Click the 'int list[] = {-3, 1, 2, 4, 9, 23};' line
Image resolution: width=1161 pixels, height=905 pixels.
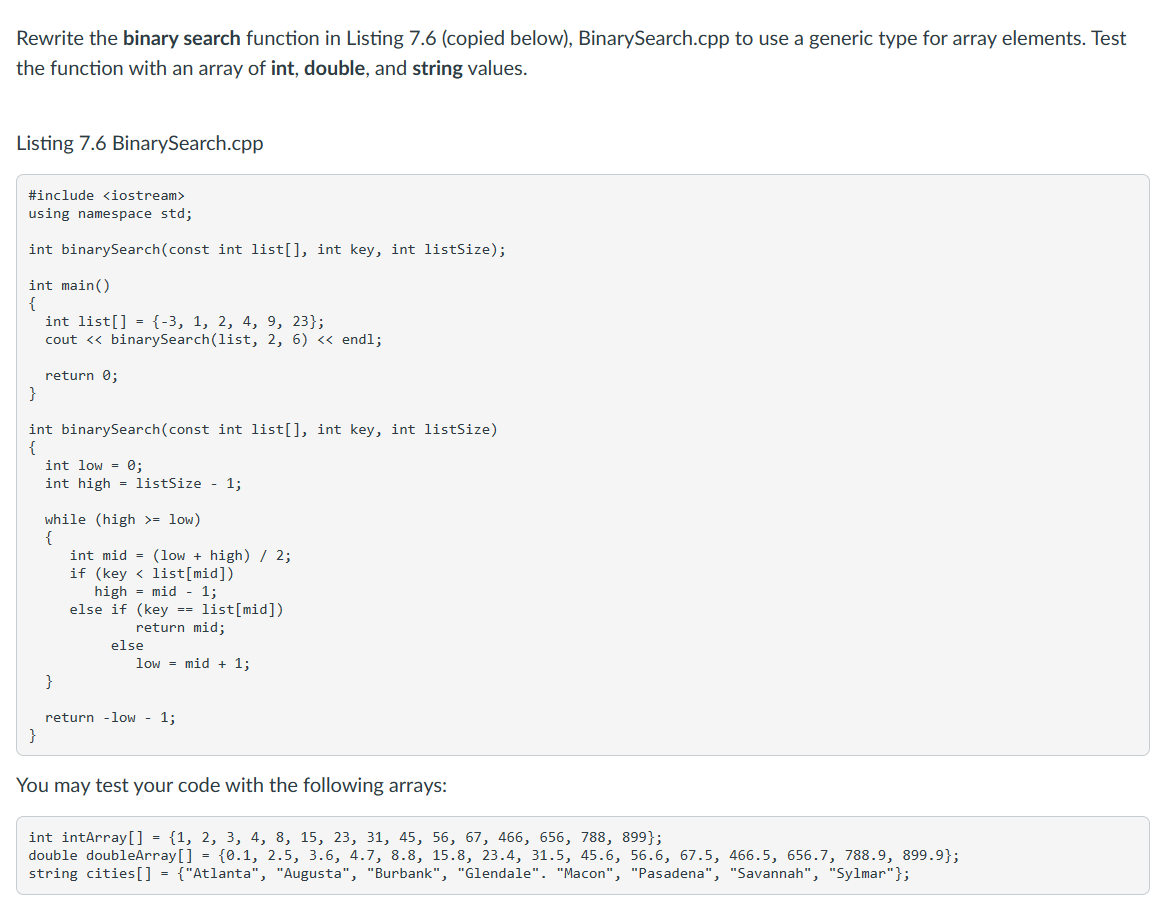pos(184,321)
